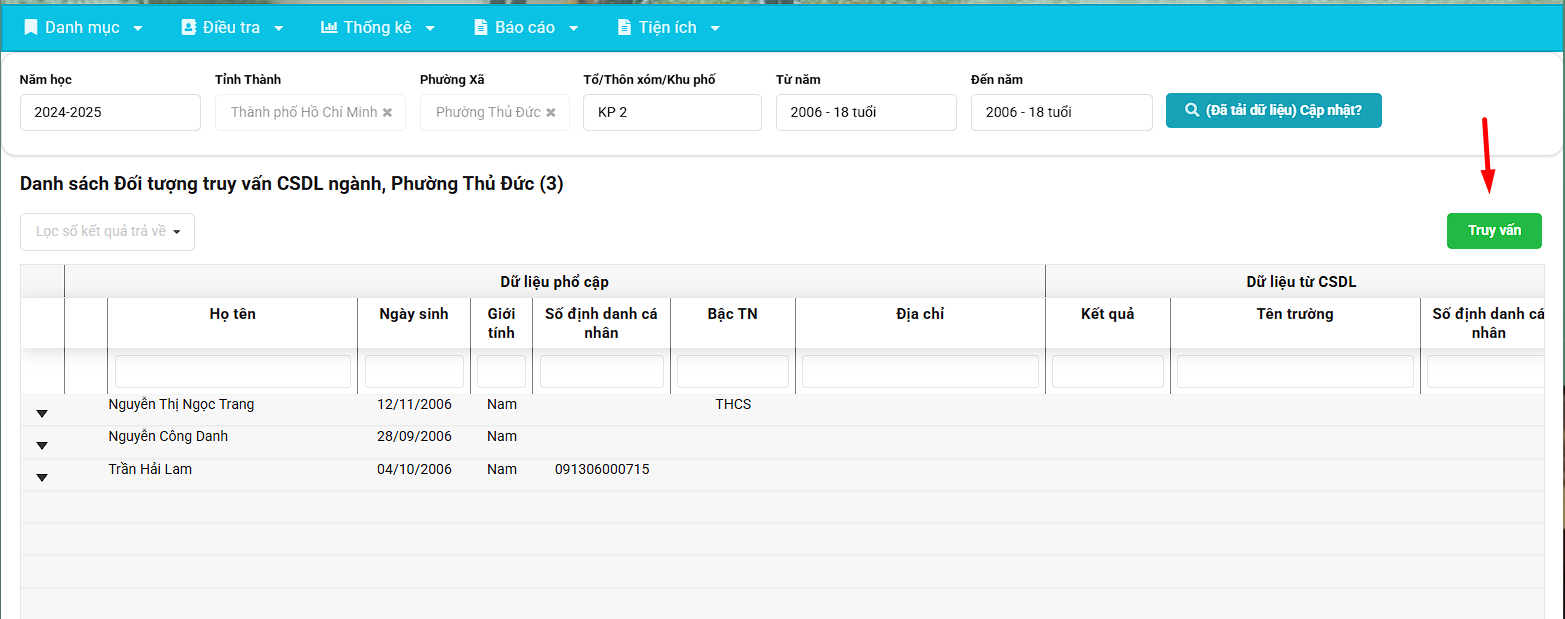Expand row for Nguyễn Thị Ngọc Trang
Viewport: 1565px width, 619px height.
pos(42,413)
